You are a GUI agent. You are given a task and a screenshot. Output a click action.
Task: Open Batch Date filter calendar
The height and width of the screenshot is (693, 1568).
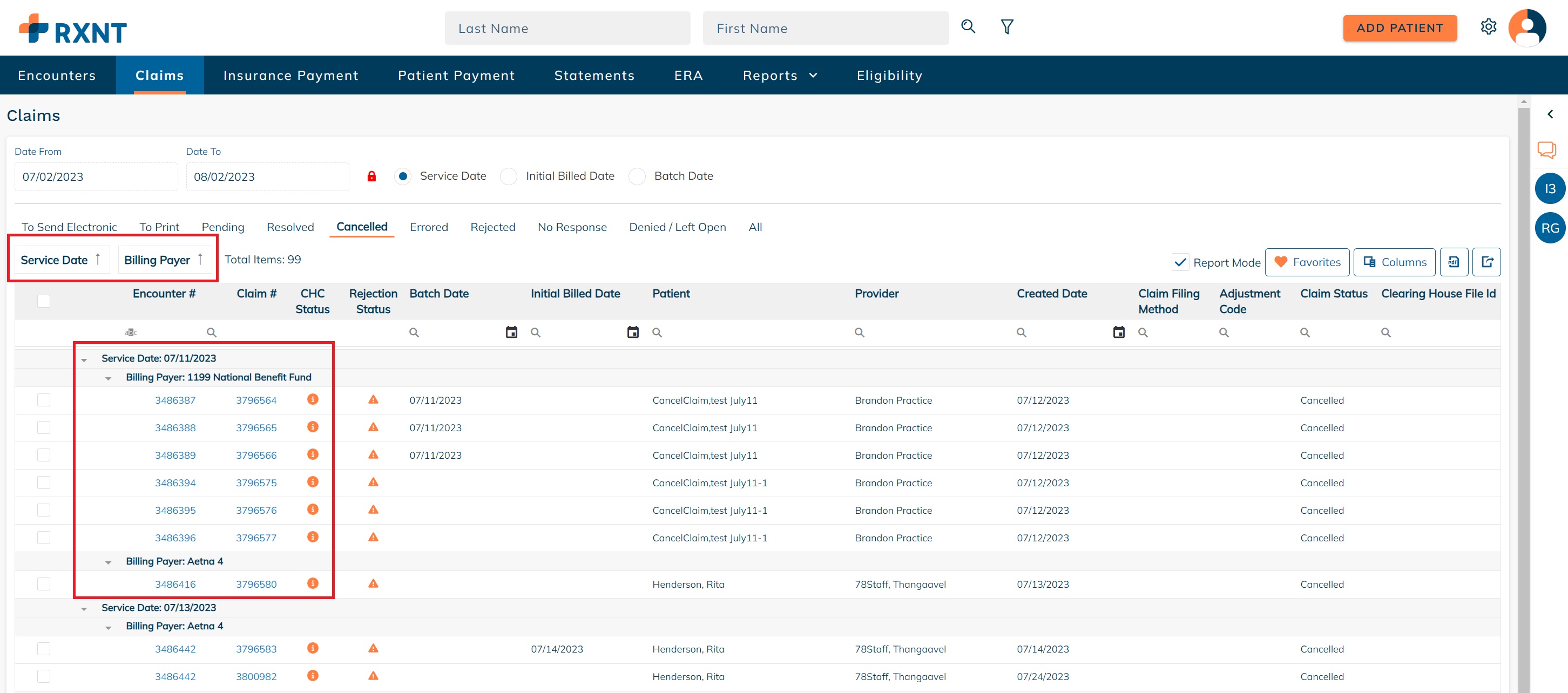click(x=511, y=332)
